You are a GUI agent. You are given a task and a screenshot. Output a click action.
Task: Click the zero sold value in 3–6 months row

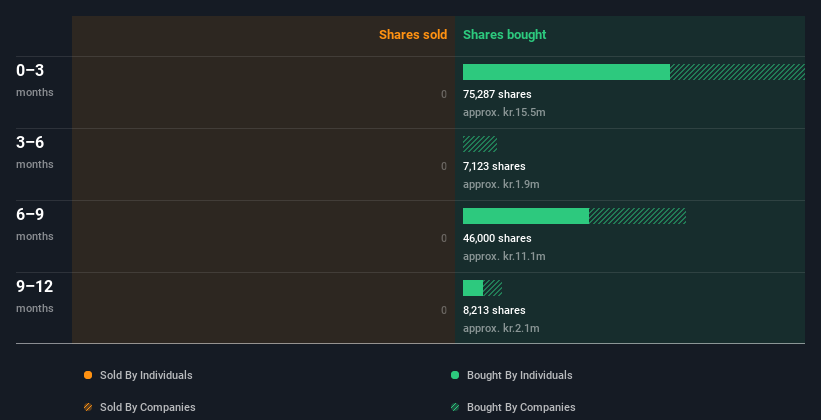tap(444, 166)
